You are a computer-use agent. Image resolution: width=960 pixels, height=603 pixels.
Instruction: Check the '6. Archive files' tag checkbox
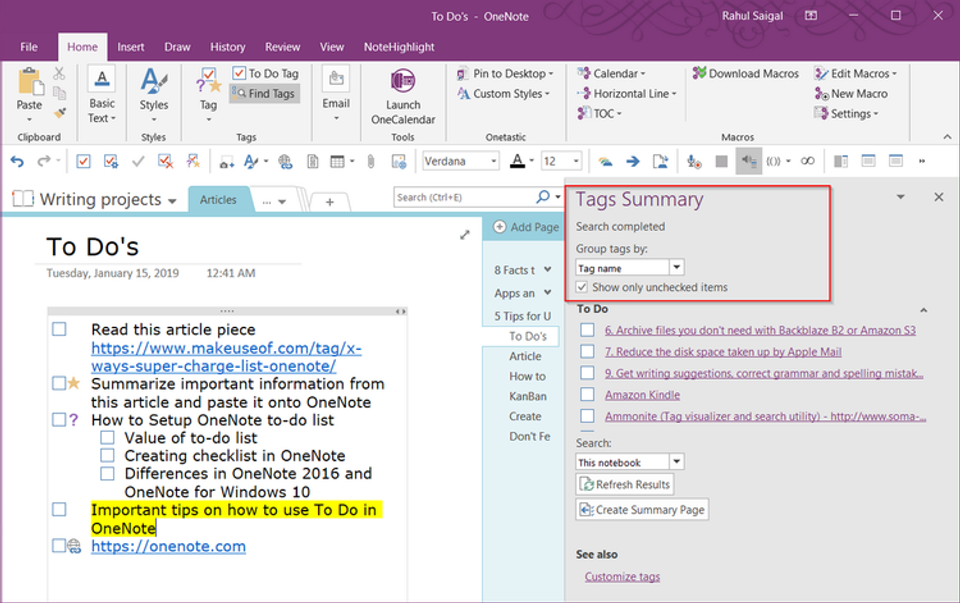pos(587,330)
